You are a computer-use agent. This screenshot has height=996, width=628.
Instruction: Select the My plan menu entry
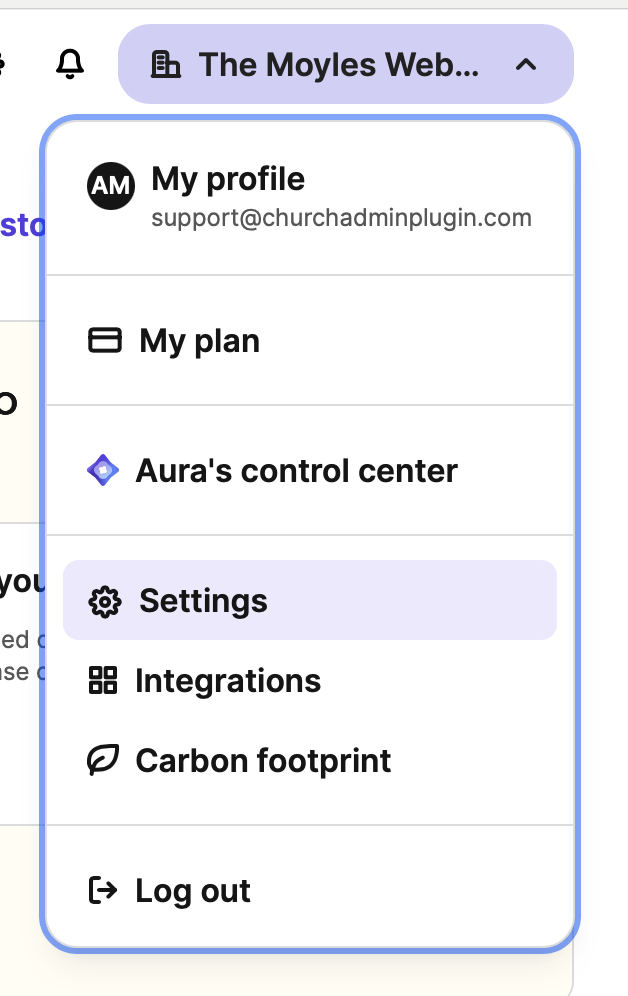(x=200, y=341)
